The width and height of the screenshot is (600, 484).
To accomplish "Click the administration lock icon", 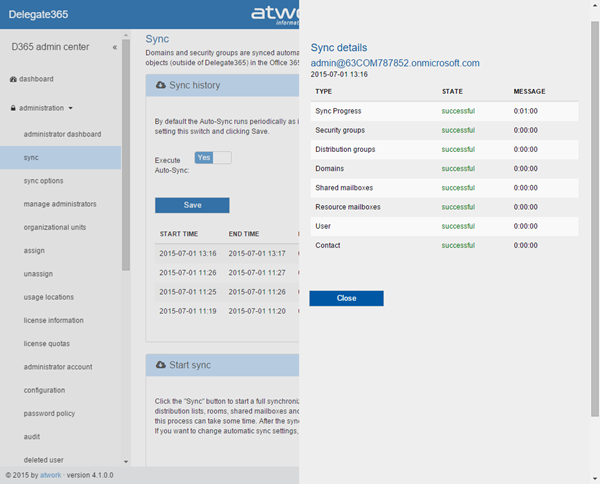I will pyautogui.click(x=13, y=108).
